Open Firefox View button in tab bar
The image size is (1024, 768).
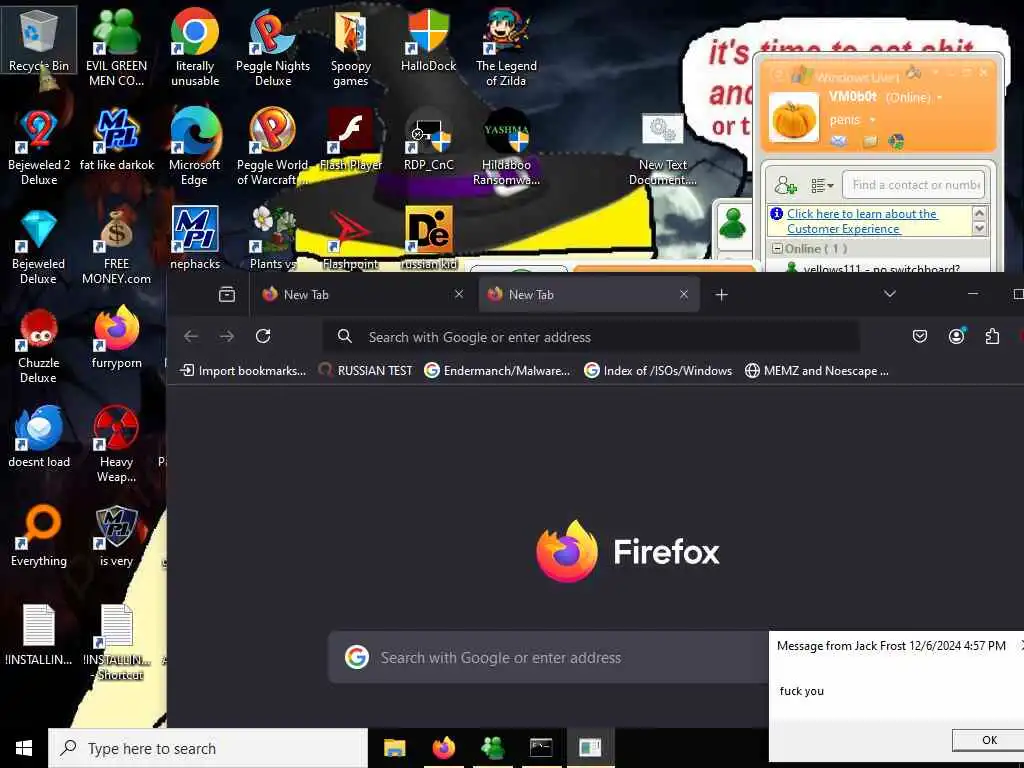click(227, 295)
